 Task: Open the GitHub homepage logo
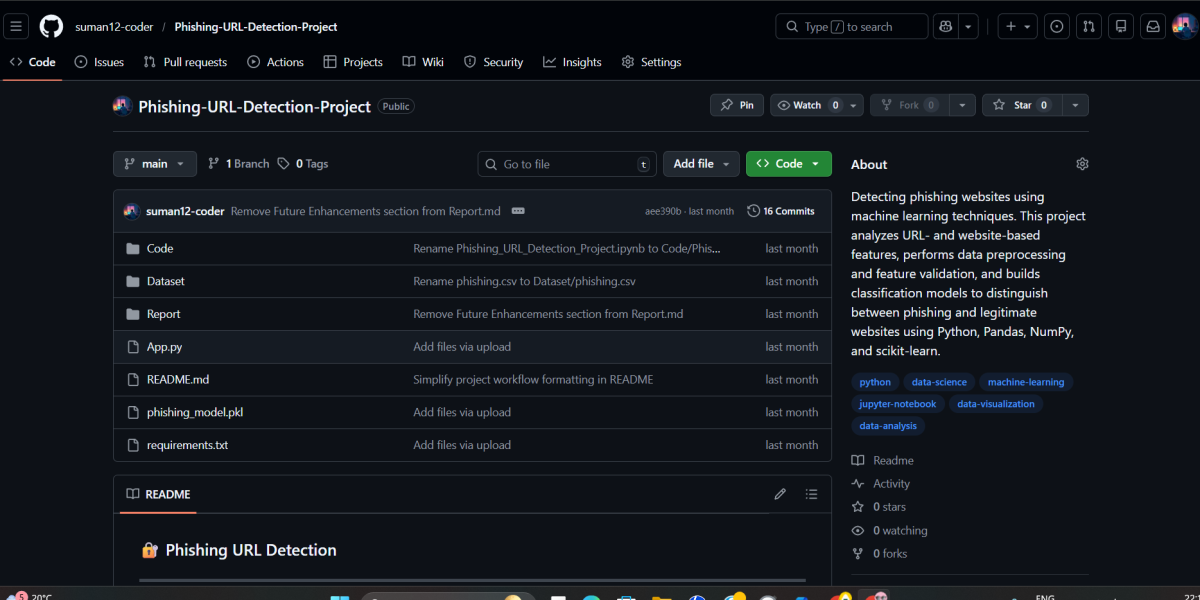coord(51,27)
